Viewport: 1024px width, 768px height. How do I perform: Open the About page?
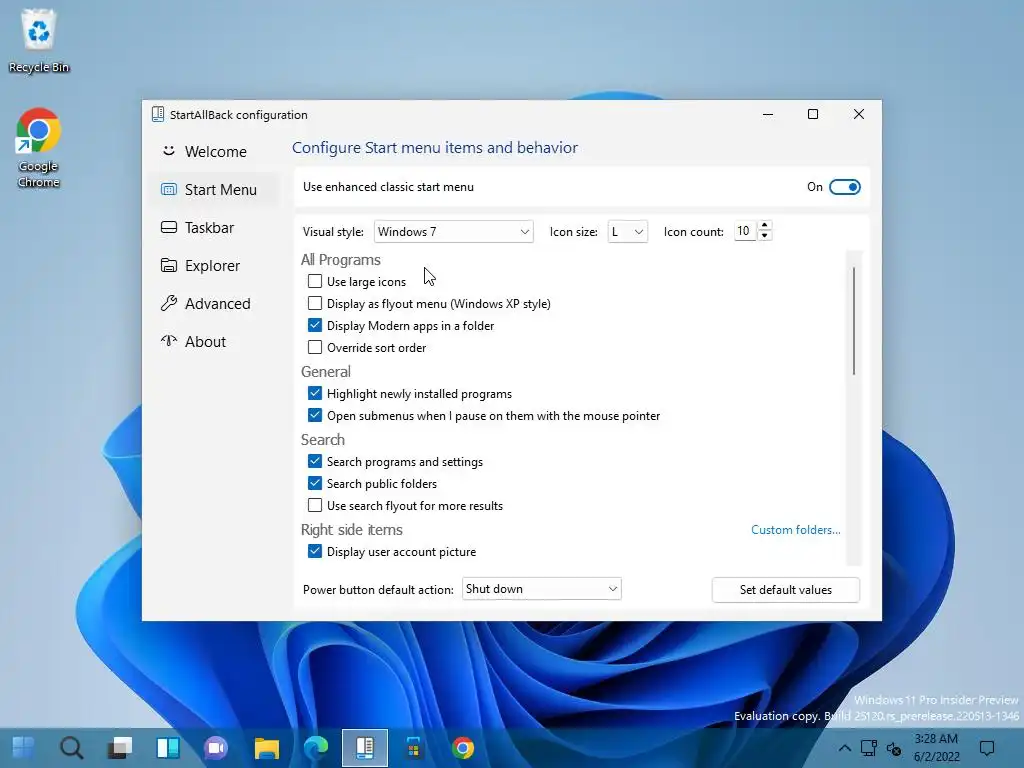pos(215,342)
